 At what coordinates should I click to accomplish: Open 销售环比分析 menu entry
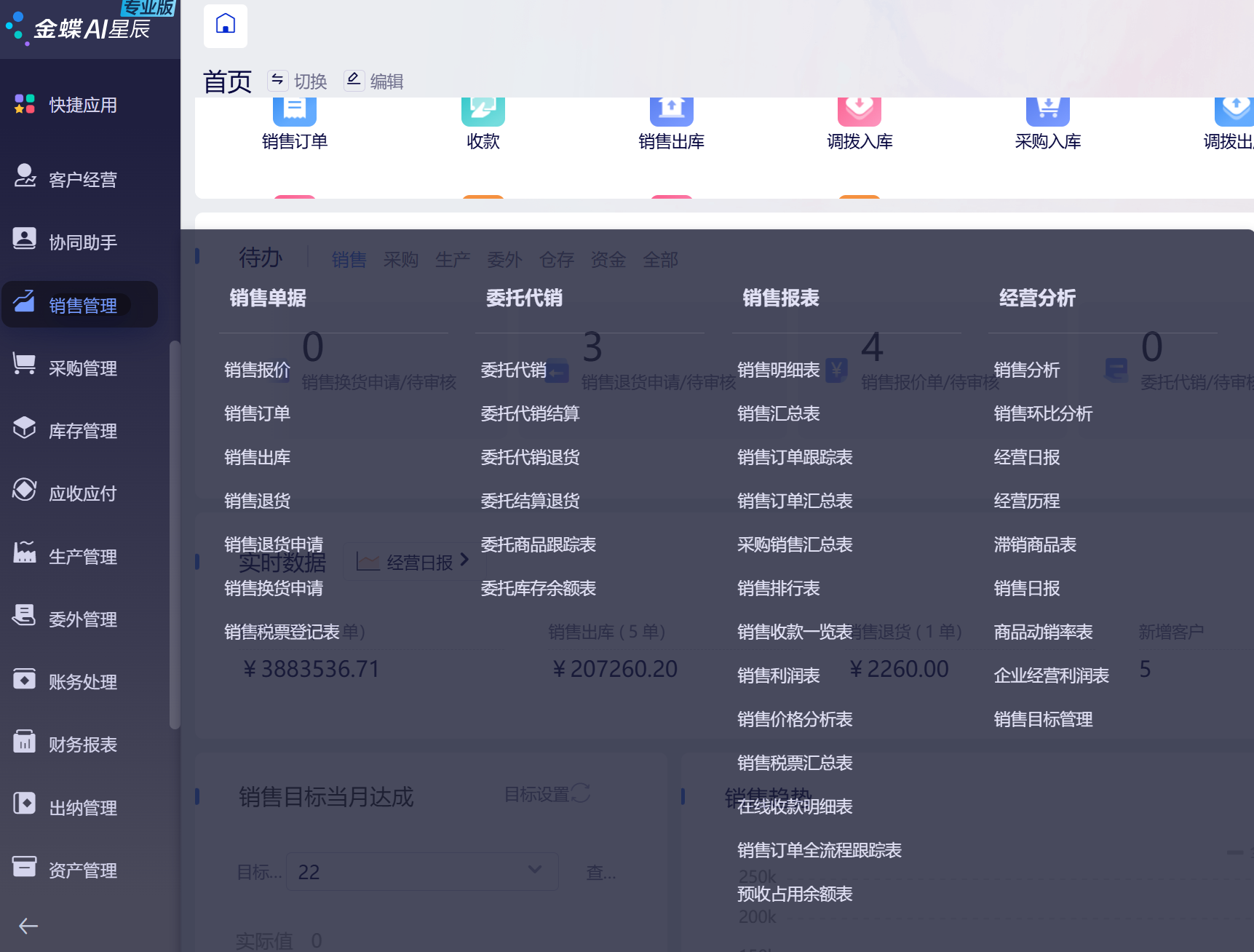pos(1044,414)
